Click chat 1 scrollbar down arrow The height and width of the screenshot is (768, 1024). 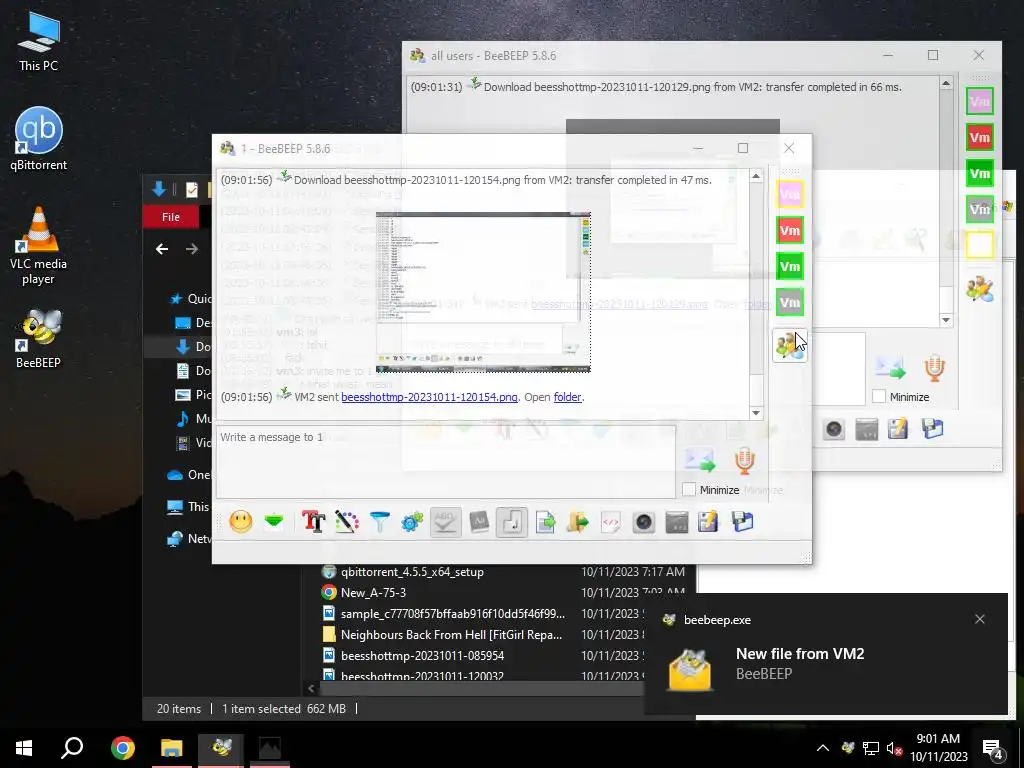coord(756,413)
